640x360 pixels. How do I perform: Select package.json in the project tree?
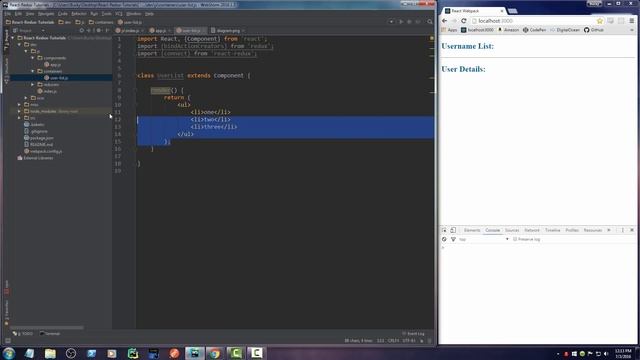click(x=39, y=138)
